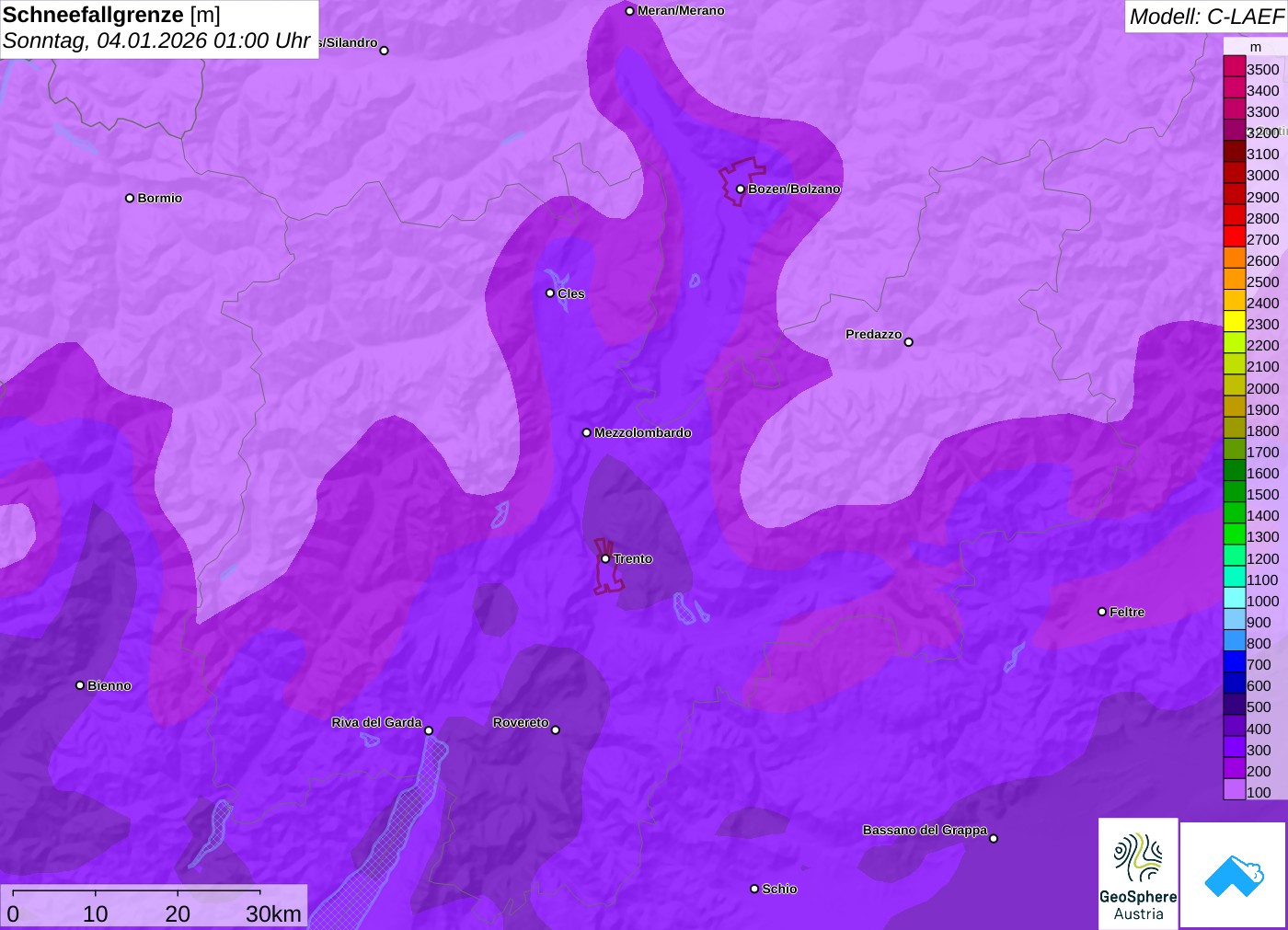Image resolution: width=1288 pixels, height=930 pixels.
Task: Click the Mezzolombardo label text
Action: pos(642,432)
